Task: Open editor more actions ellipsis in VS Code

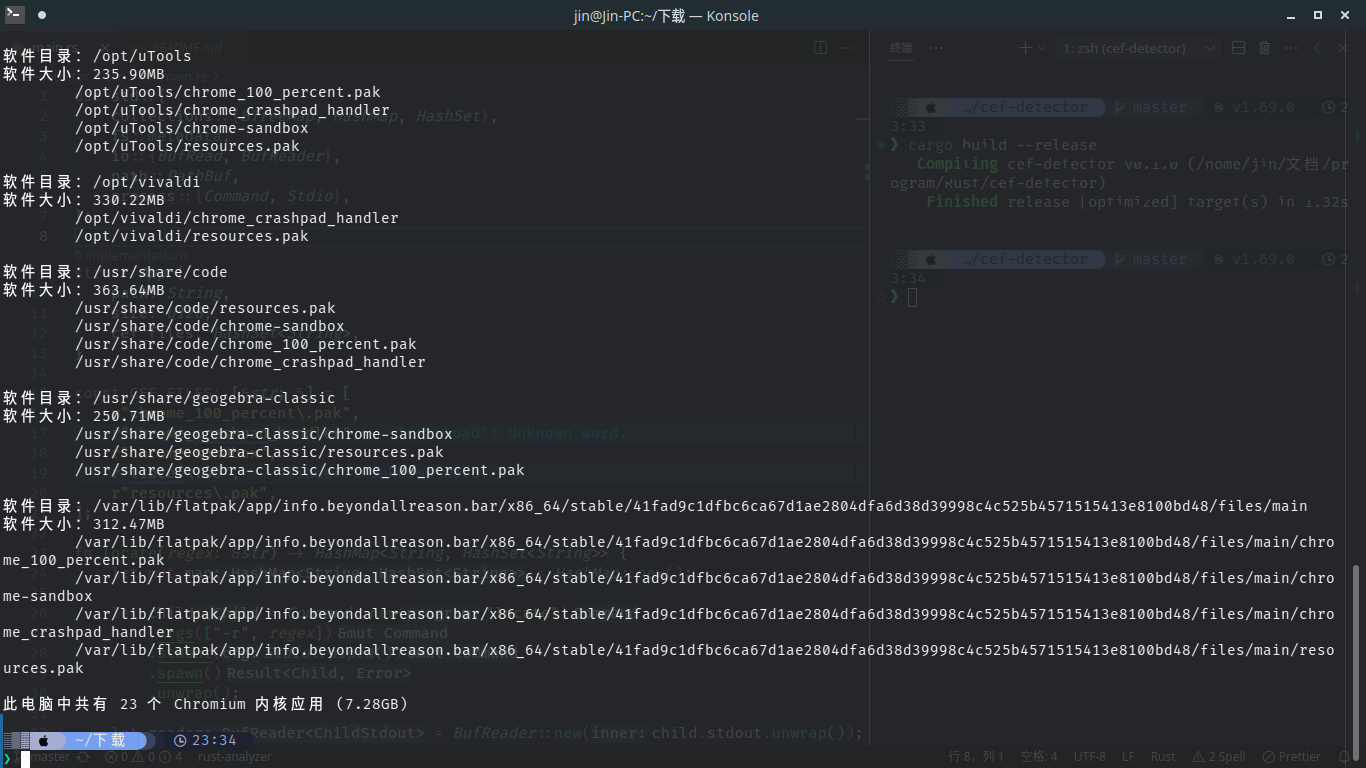Action: (x=847, y=48)
